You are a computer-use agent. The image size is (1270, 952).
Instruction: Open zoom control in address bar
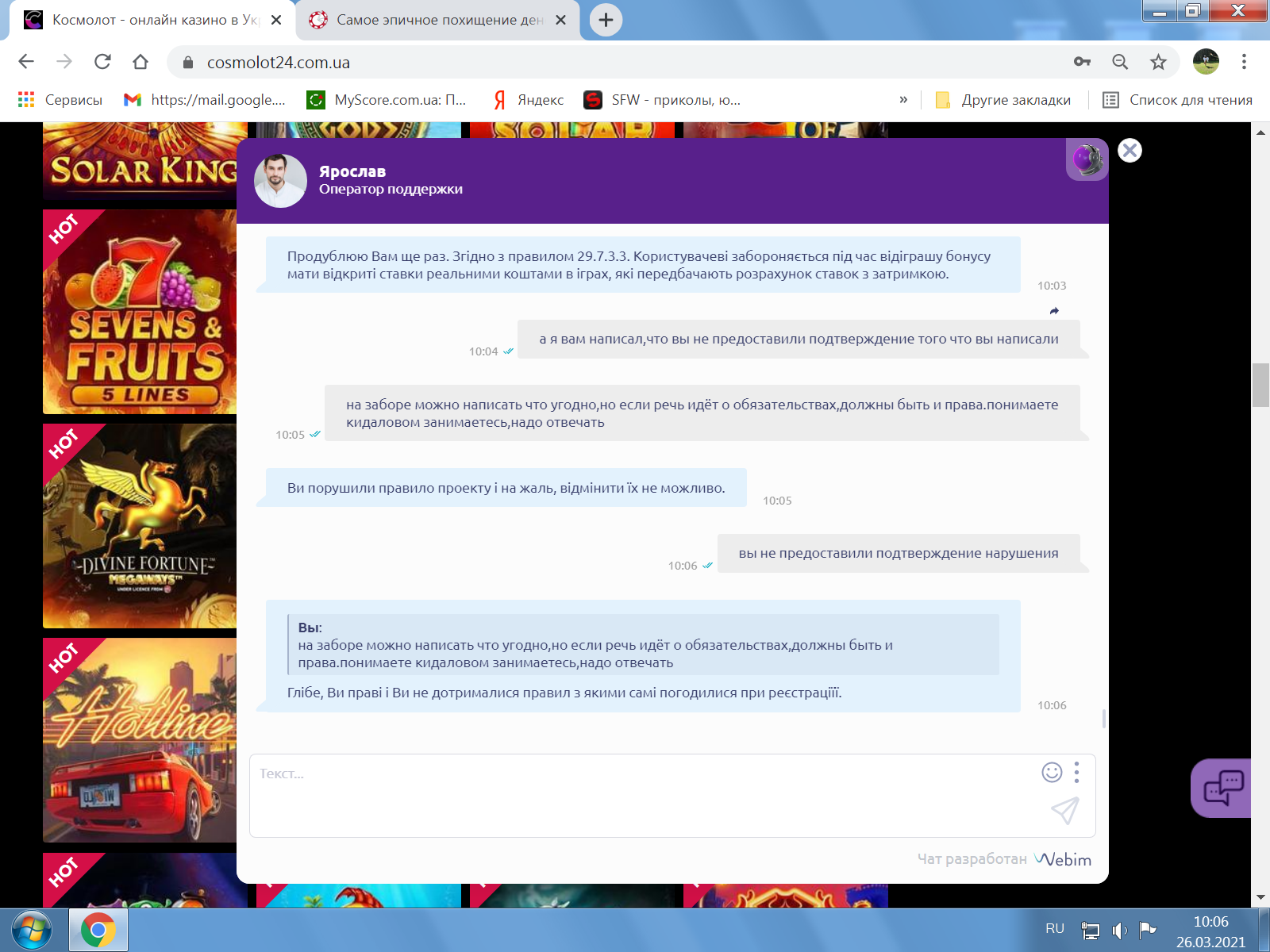1120,62
